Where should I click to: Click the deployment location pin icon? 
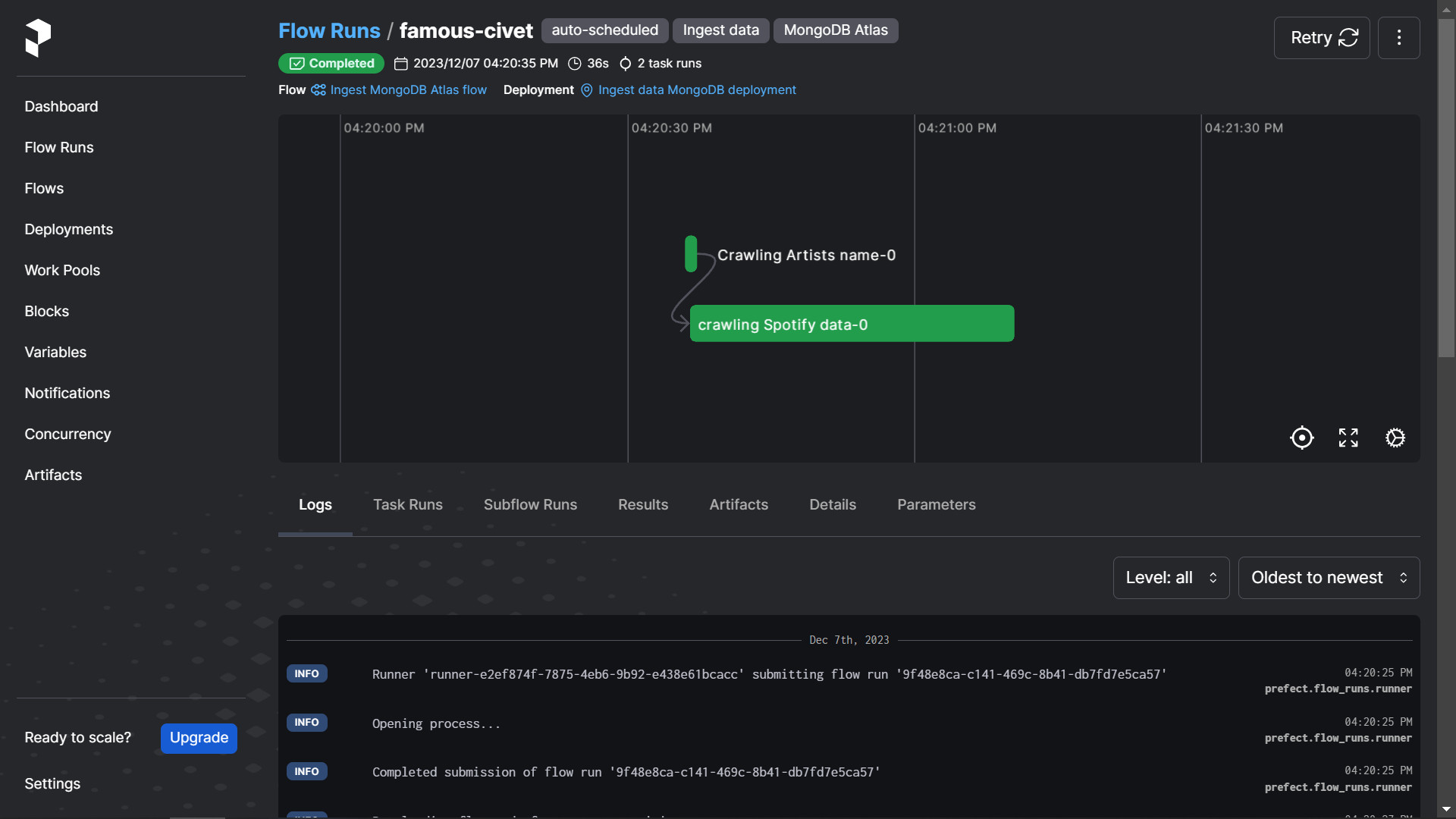tap(586, 90)
